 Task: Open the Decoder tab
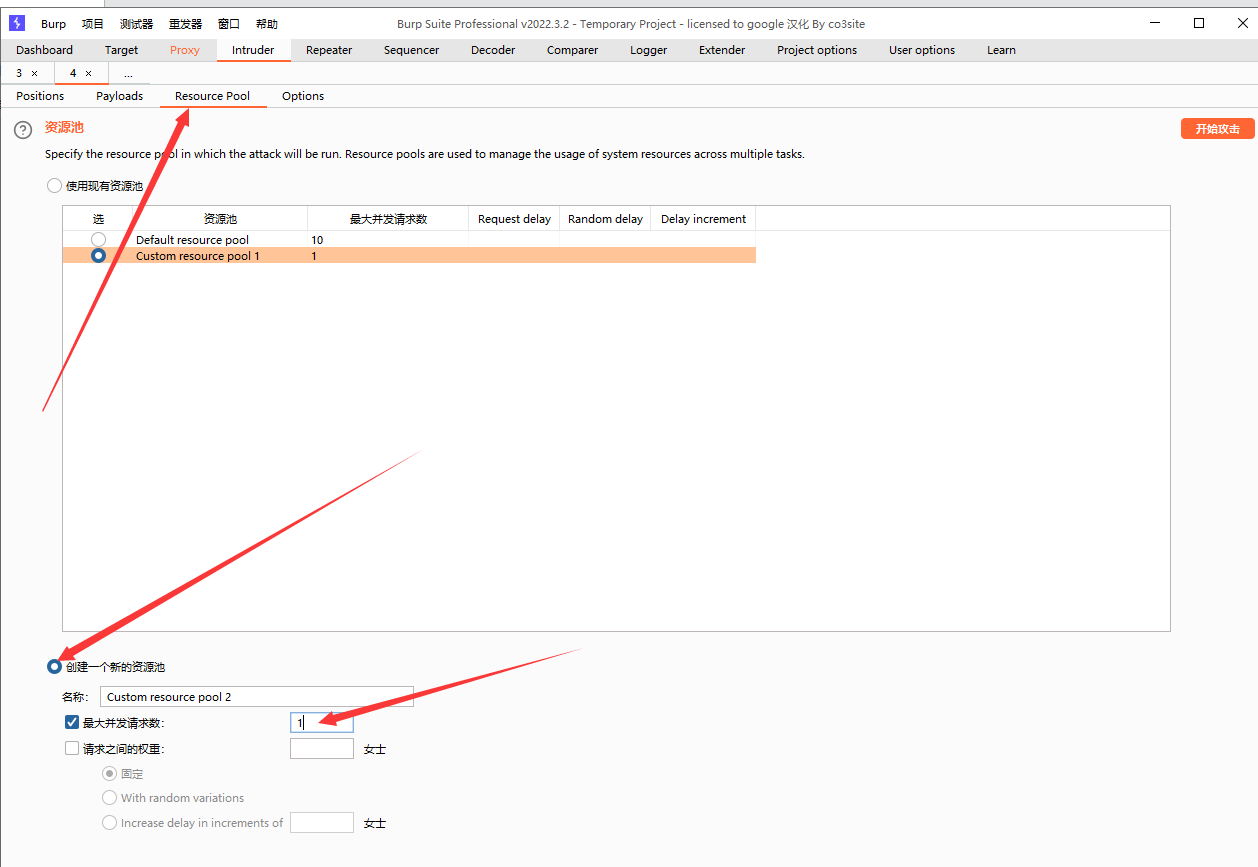(x=493, y=50)
